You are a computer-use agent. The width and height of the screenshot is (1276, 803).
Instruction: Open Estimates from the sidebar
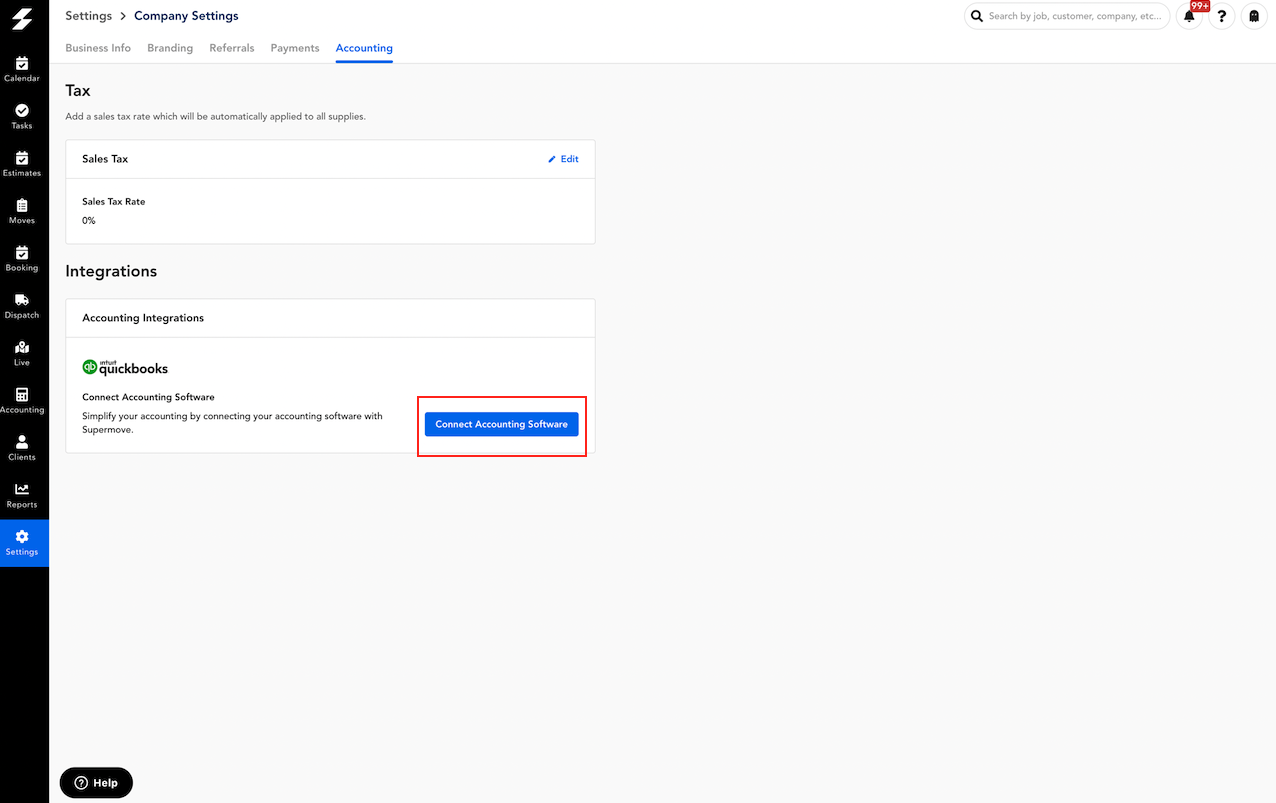click(x=22, y=158)
